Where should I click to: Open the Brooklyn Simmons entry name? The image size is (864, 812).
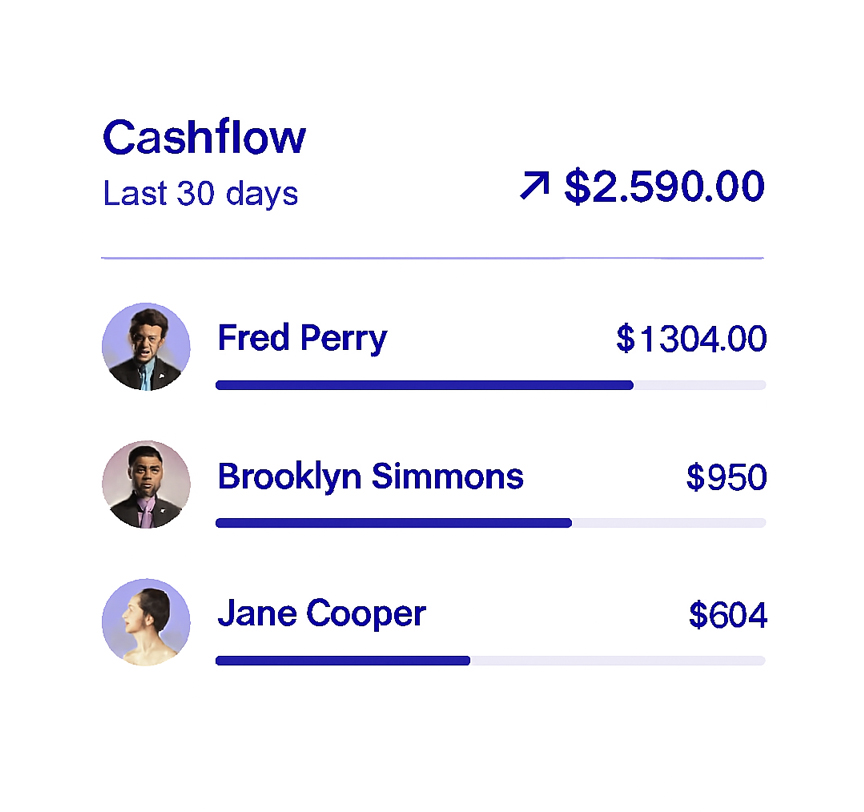point(370,476)
